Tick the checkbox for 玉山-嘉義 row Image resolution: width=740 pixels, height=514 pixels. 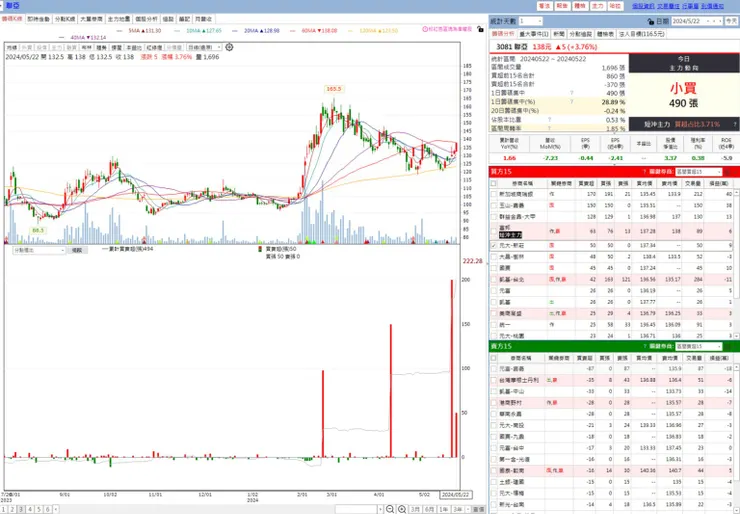coord(494,205)
